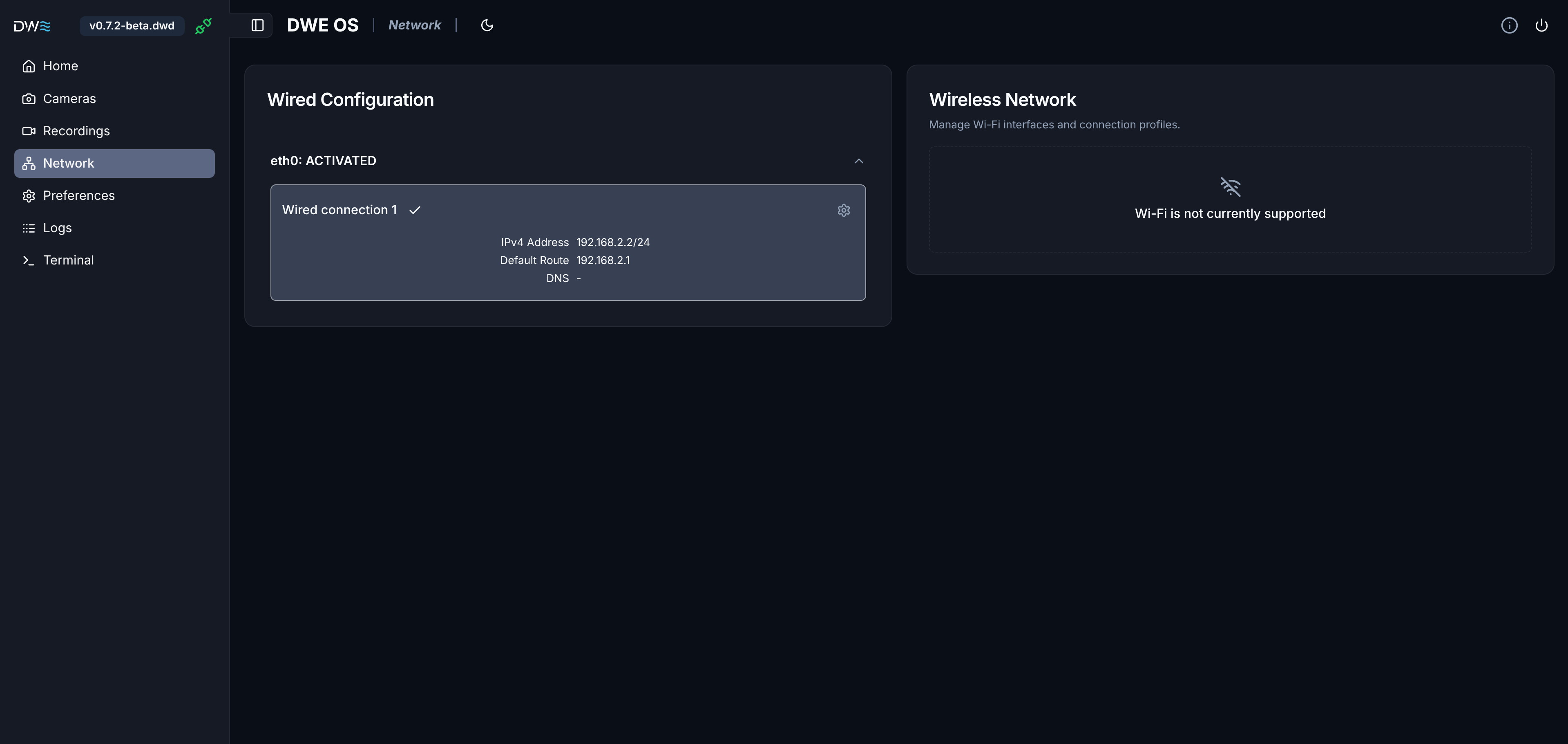Click 'Manage Wi-Fi interfaces and connection profiles.' text
Image resolution: width=1568 pixels, height=744 pixels.
(x=1054, y=125)
